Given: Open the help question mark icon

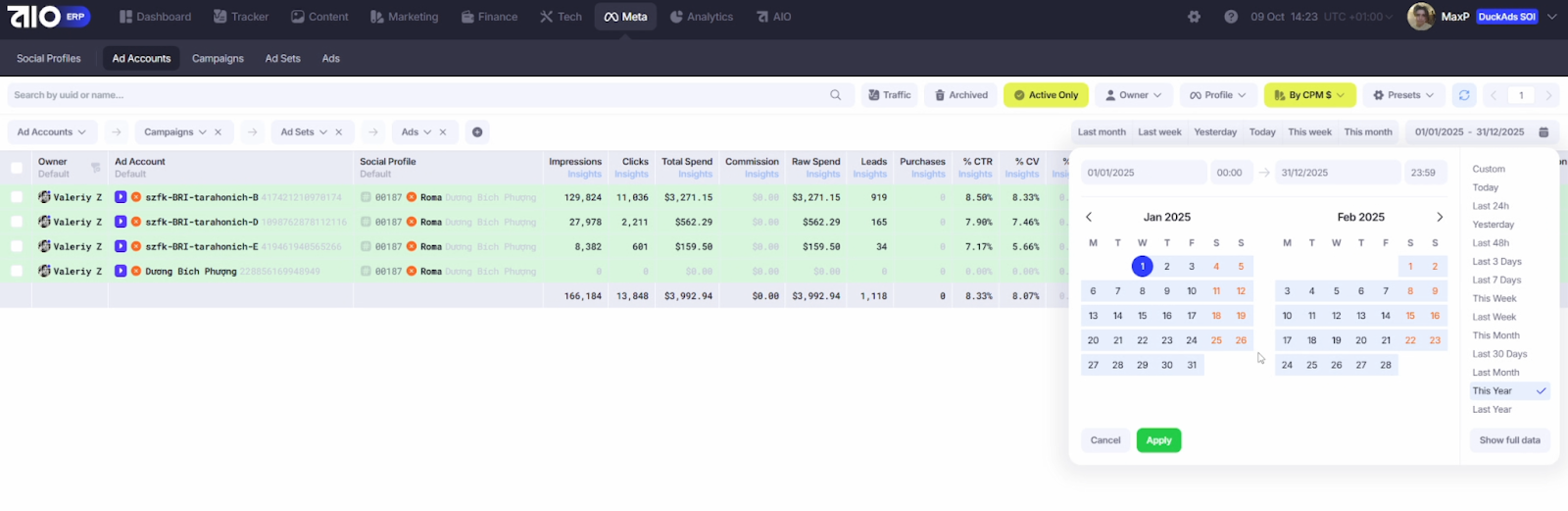Looking at the screenshot, I should [1231, 17].
